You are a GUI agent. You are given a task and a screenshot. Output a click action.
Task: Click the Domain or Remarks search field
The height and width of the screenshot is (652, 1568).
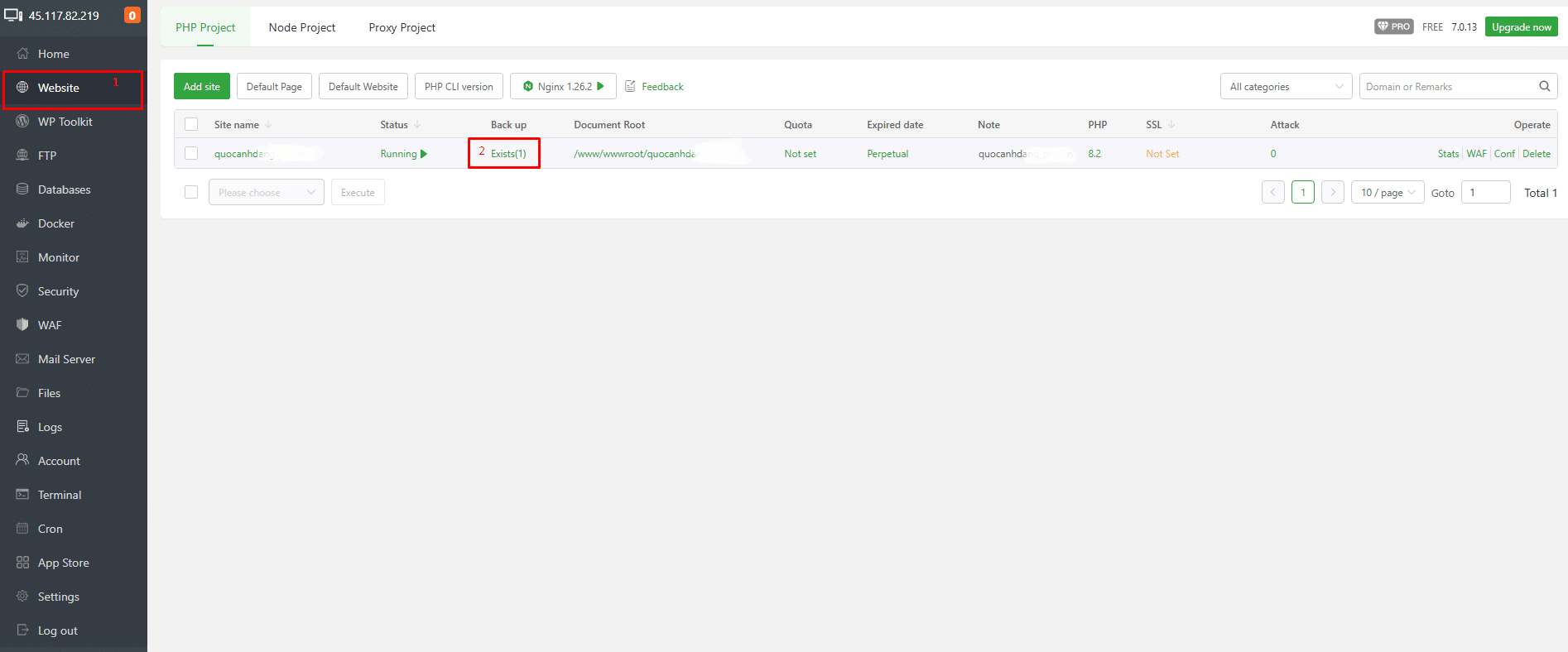point(1445,87)
